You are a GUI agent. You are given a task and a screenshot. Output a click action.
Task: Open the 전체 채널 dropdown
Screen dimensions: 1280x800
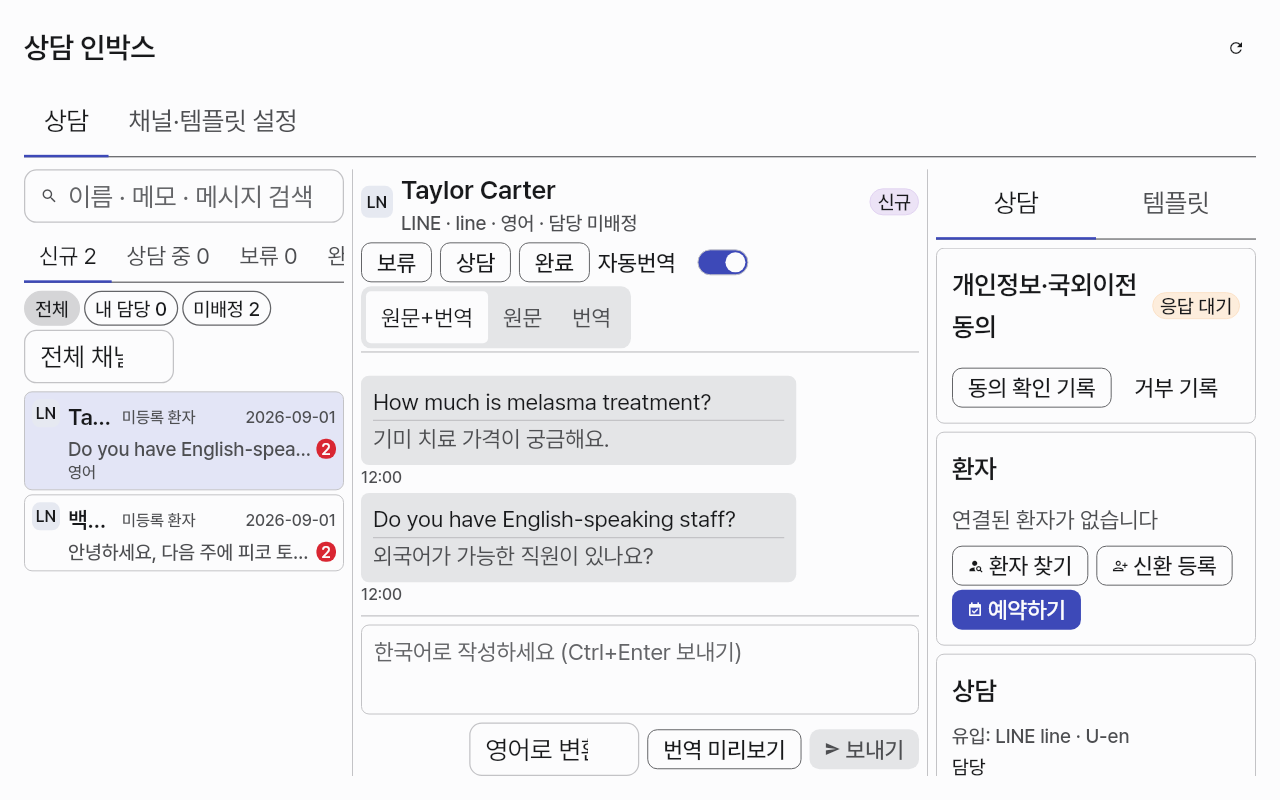click(x=99, y=357)
